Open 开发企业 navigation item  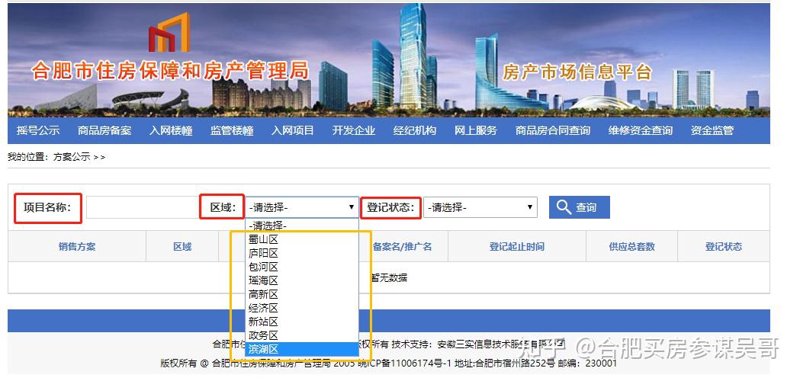coord(354,131)
